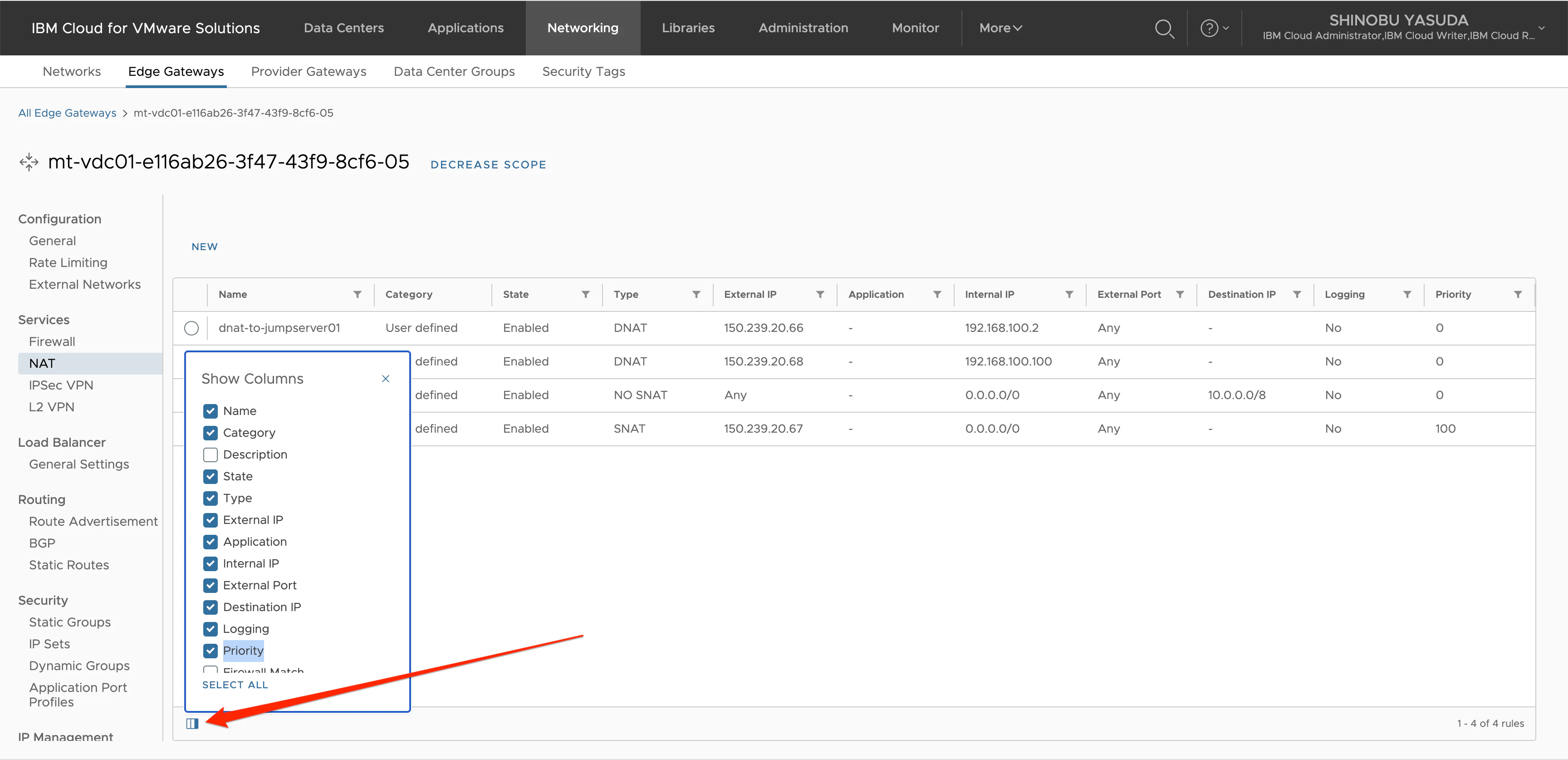Viewport: 1568px width, 760px height.
Task: Open IPSec VPN in sidebar
Action: [x=61, y=385]
